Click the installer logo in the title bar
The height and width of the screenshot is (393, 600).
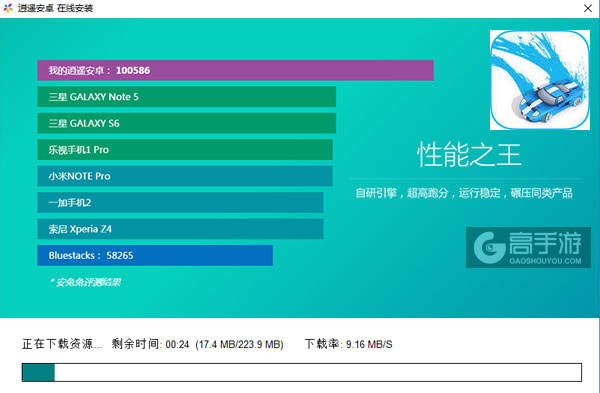[8, 8]
